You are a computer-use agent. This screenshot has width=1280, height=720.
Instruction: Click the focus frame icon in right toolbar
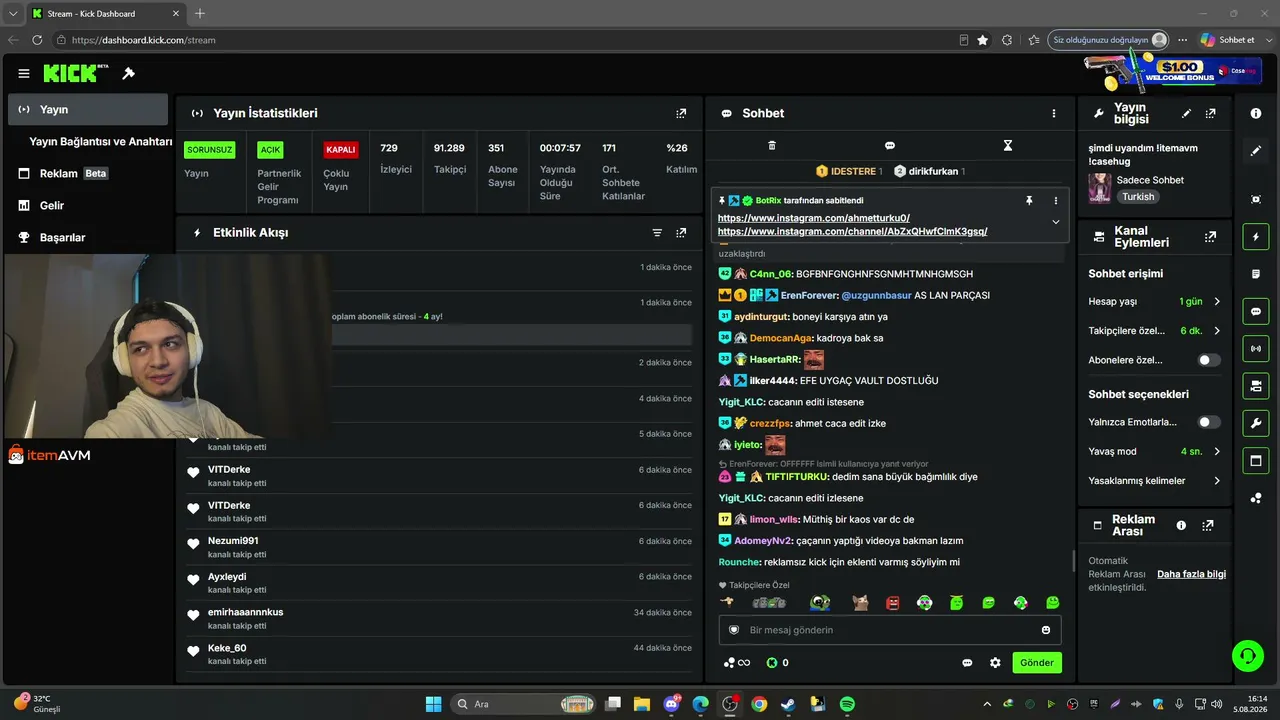coord(1256,199)
